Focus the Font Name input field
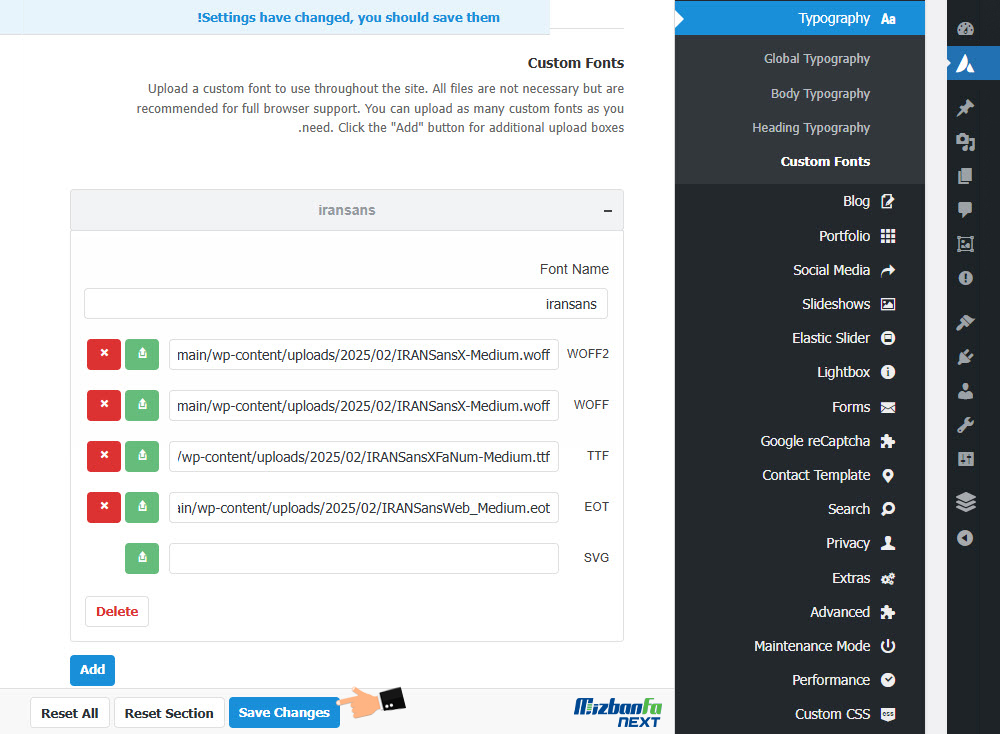This screenshot has height=734, width=1000. coord(346,304)
